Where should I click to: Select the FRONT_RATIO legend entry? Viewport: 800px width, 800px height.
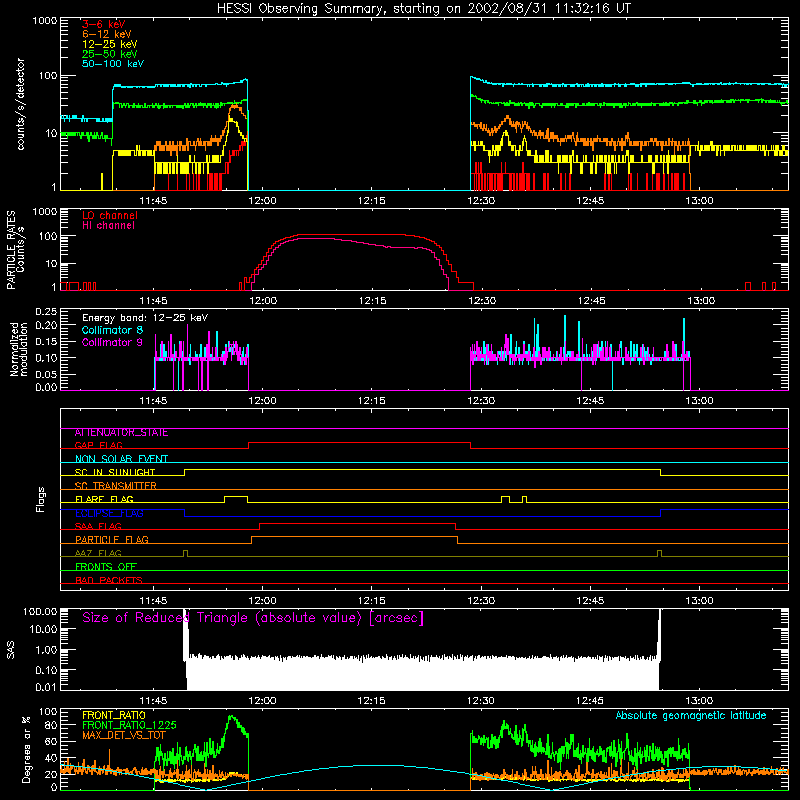pos(114,715)
